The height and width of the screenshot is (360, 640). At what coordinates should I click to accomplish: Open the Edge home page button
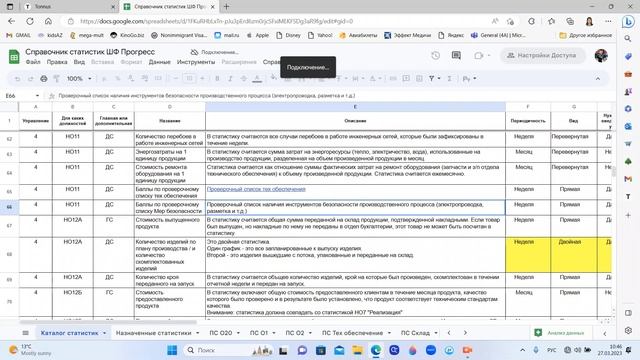pyautogui.click(x=48, y=21)
